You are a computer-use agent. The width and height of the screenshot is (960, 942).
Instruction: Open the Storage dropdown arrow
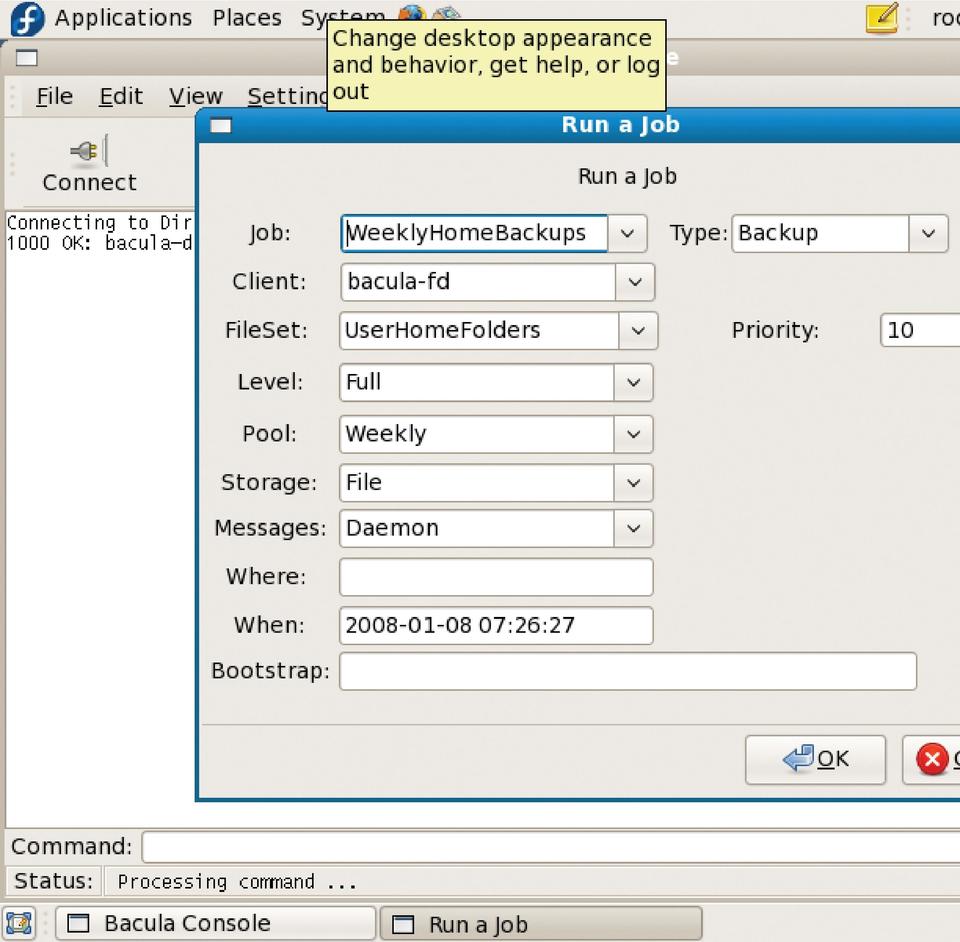(633, 483)
